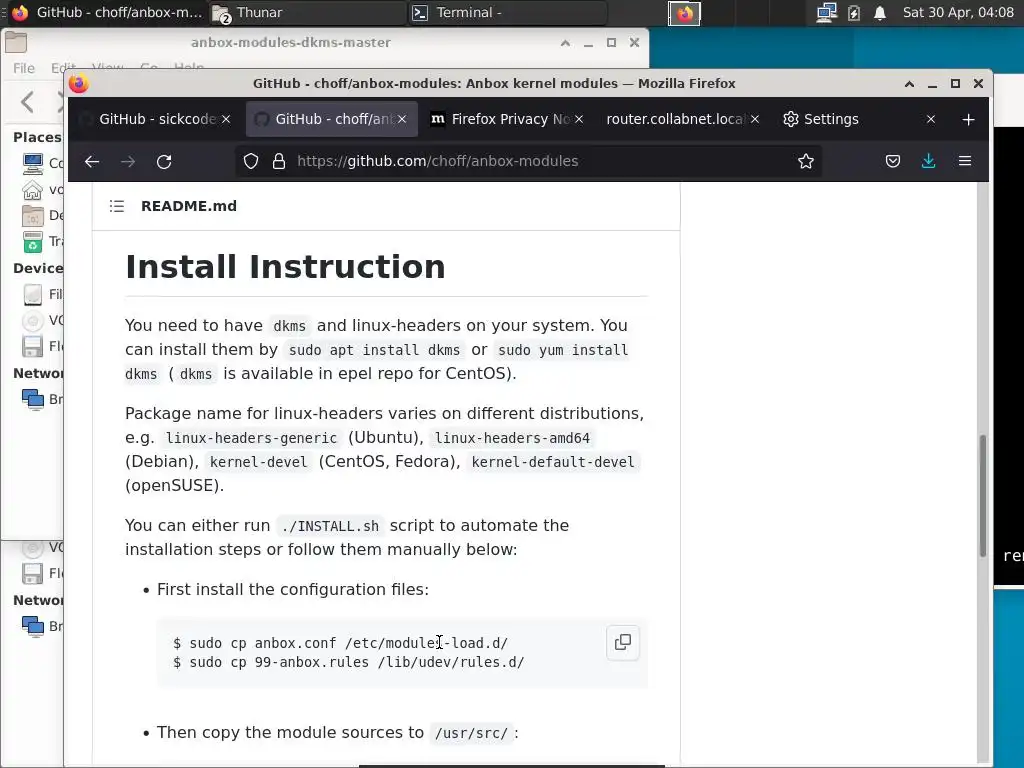Maximize the Firefox window
The image size is (1024, 768).
[955, 84]
